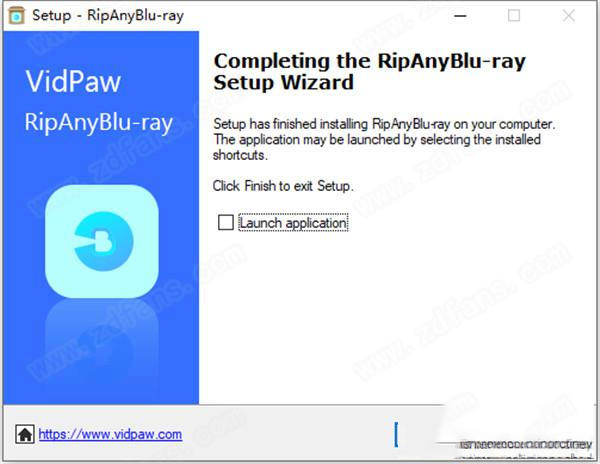Viewport: 600px width, 464px height.
Task: Close the Setup wizard window
Action: point(570,16)
